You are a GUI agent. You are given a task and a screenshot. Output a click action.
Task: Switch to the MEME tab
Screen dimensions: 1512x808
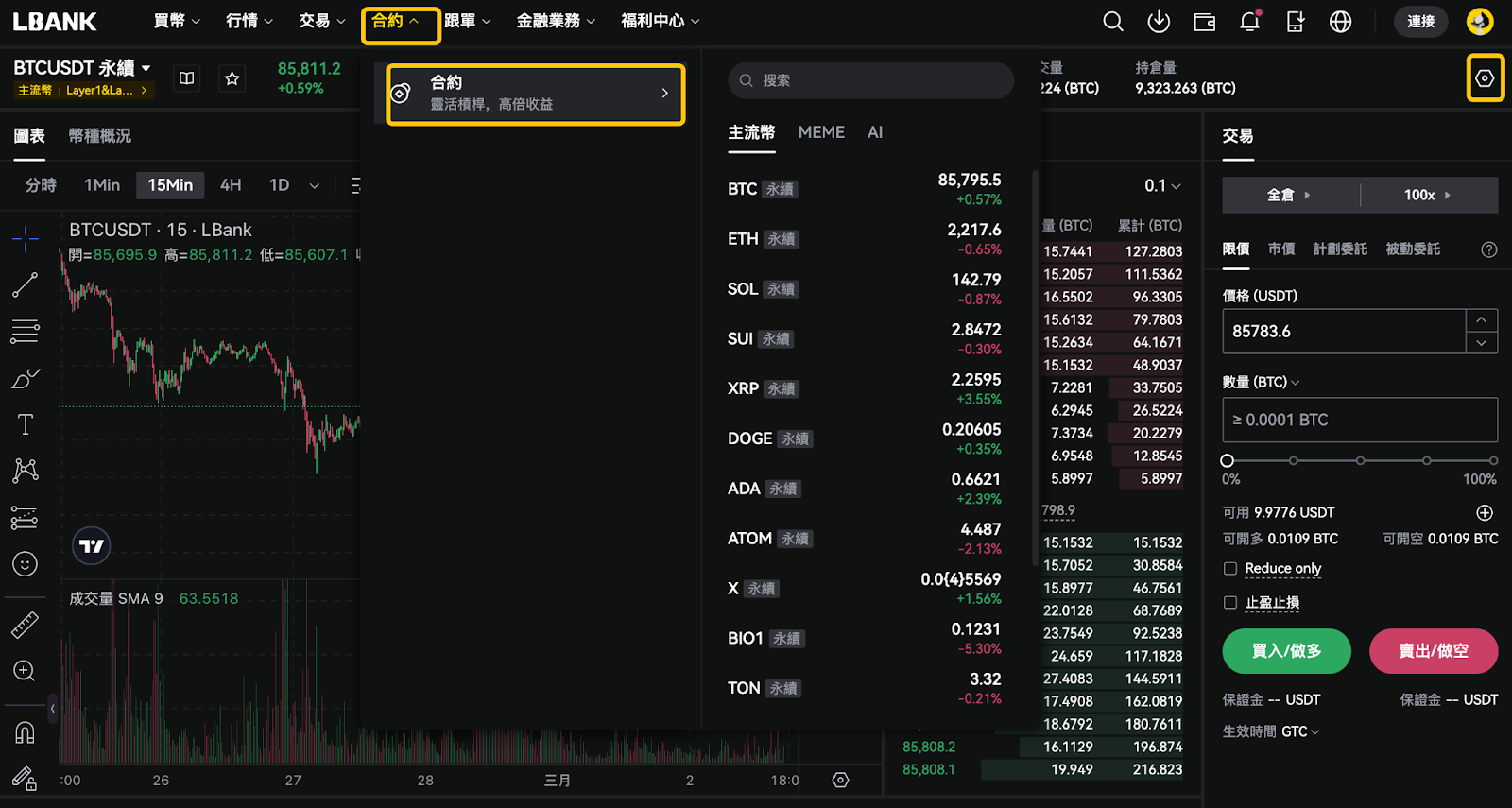[x=821, y=132]
